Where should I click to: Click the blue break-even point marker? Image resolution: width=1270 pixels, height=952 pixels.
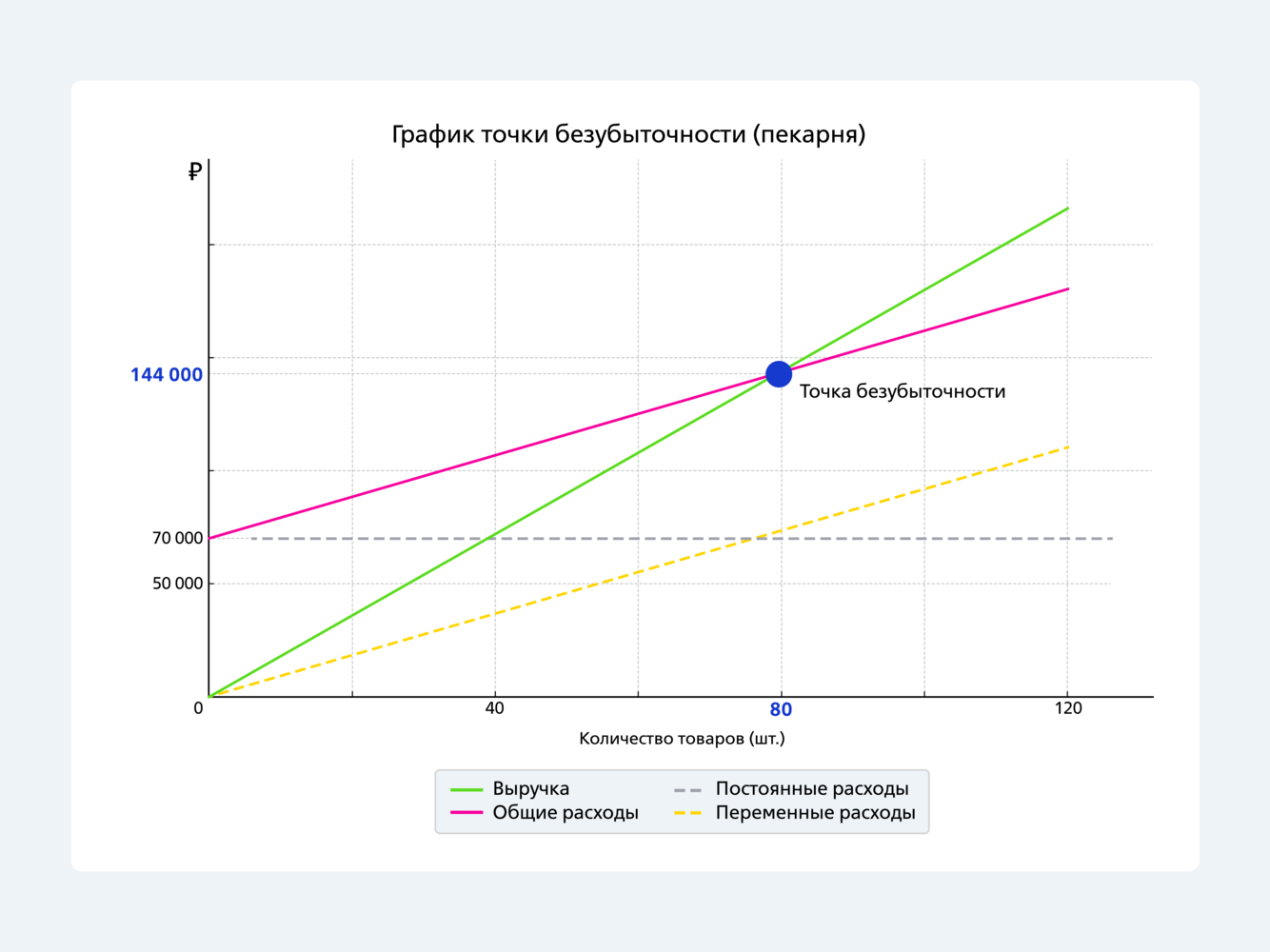[779, 374]
